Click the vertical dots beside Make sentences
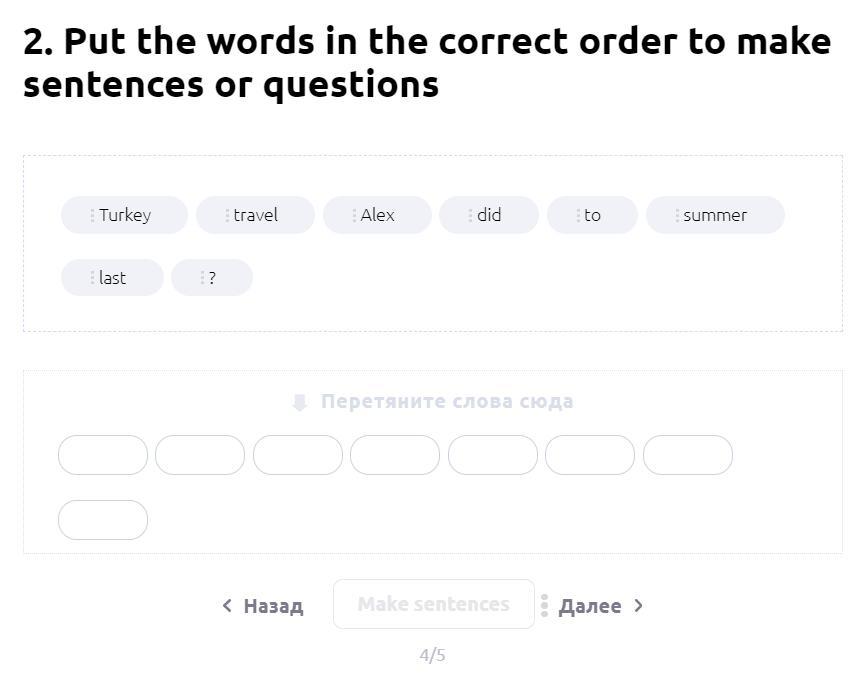This screenshot has height=679, width=852. [x=544, y=605]
